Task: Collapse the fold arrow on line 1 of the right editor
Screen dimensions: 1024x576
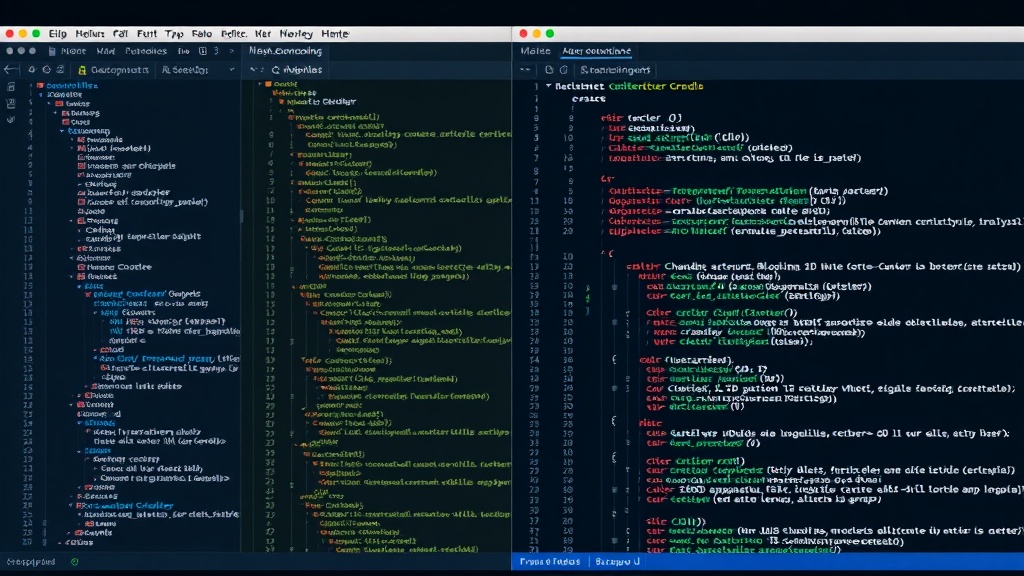Action: pyautogui.click(x=549, y=86)
